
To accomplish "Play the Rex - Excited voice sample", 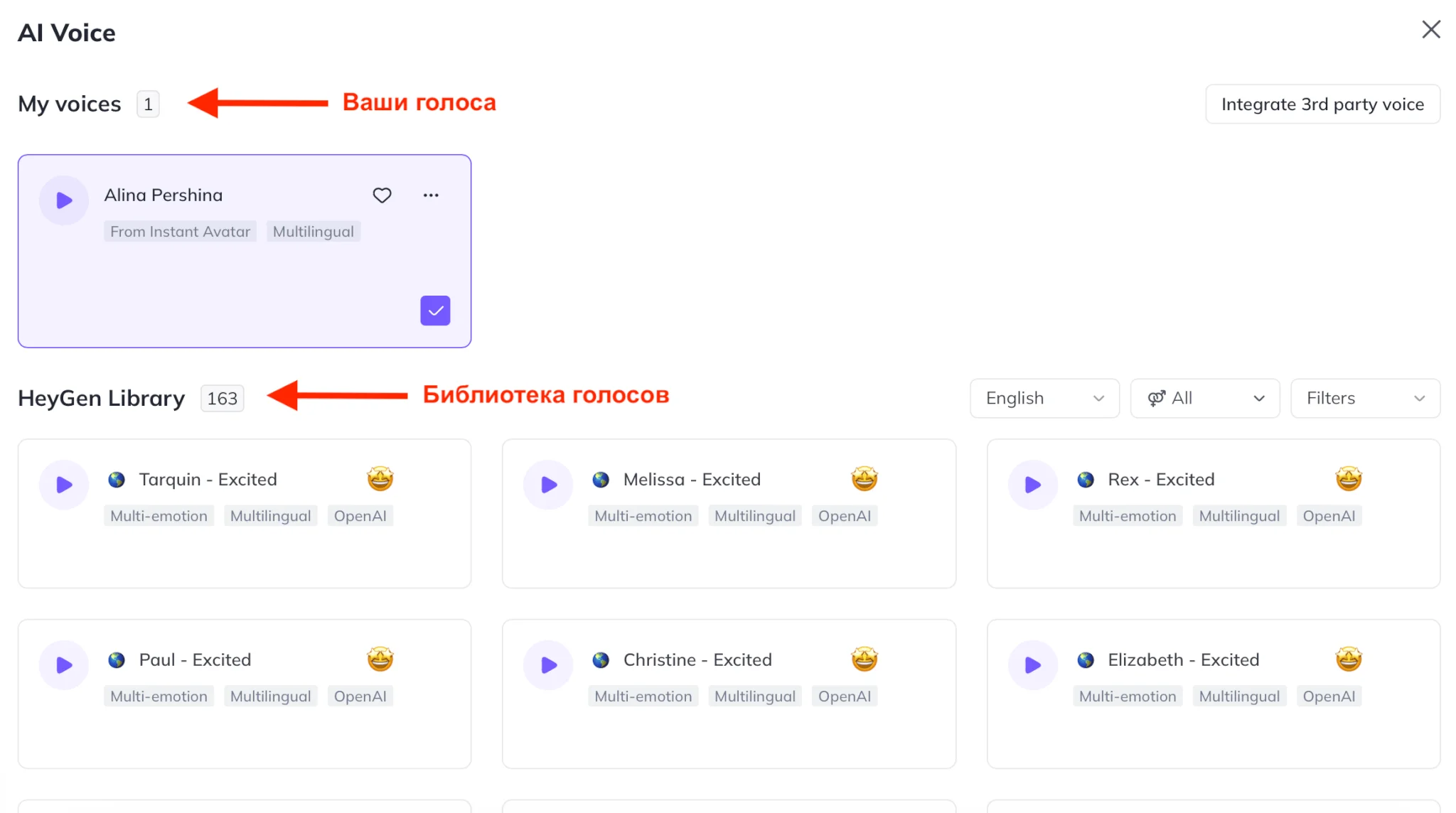I will 1032,485.
